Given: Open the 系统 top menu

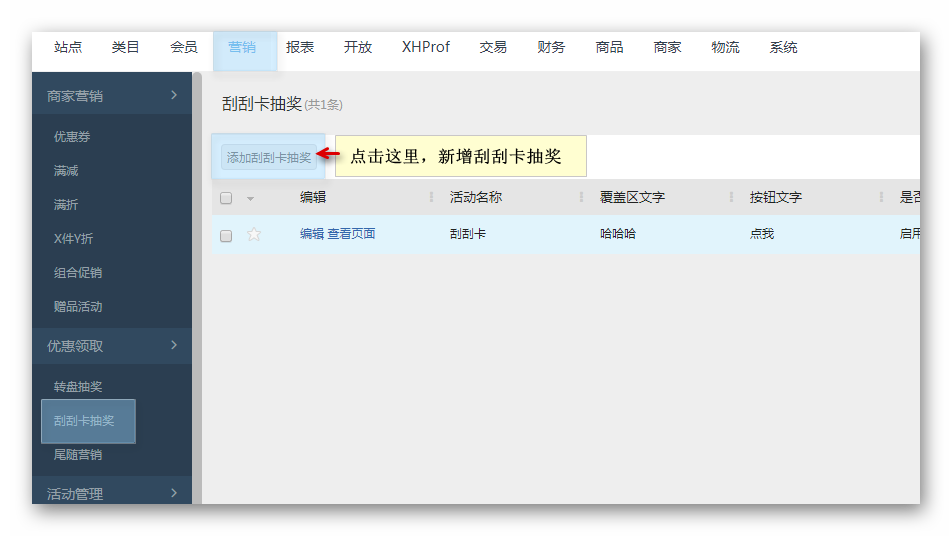Looking at the screenshot, I should pos(783,47).
